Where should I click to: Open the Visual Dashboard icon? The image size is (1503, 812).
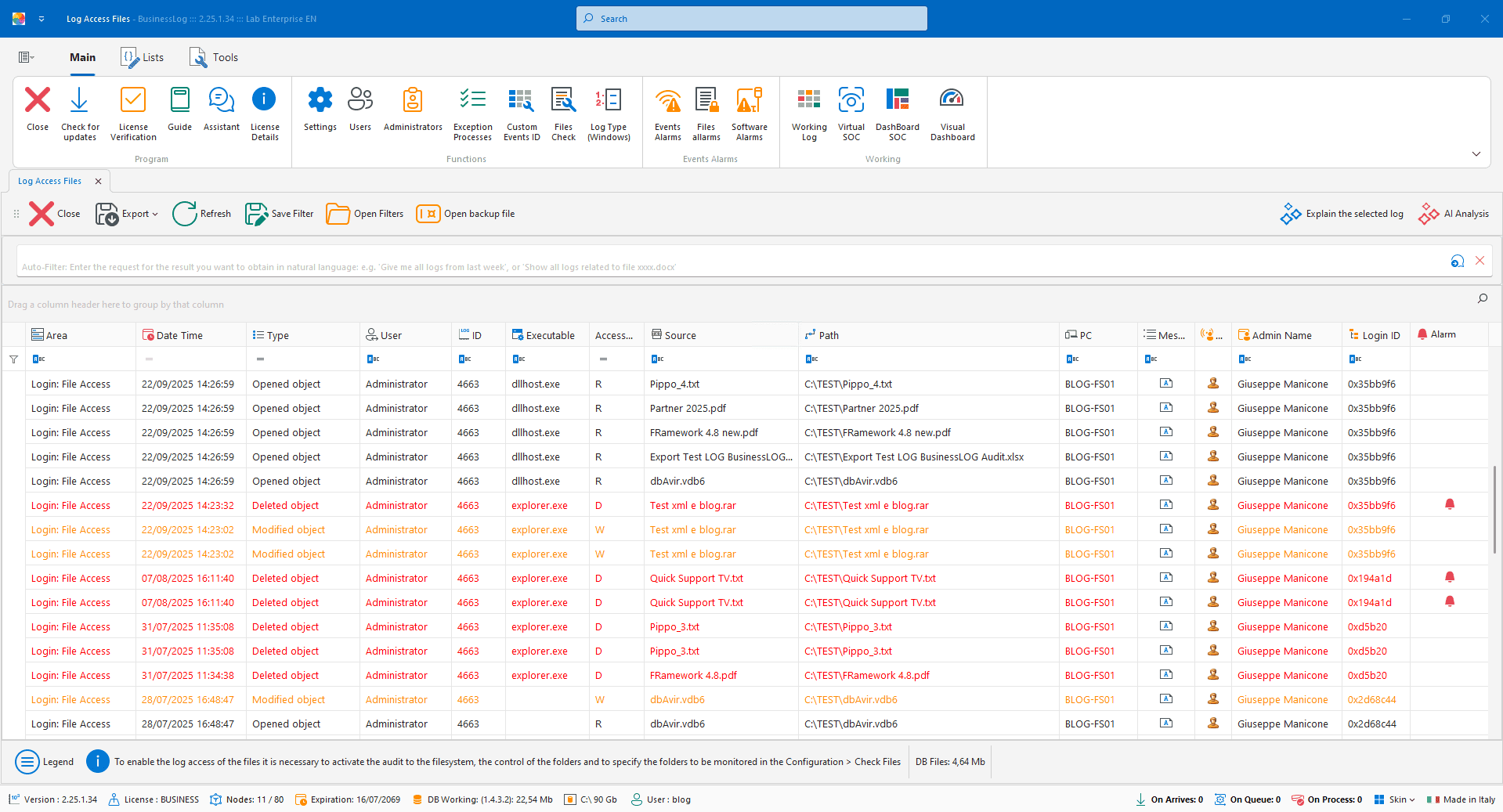coord(952,100)
